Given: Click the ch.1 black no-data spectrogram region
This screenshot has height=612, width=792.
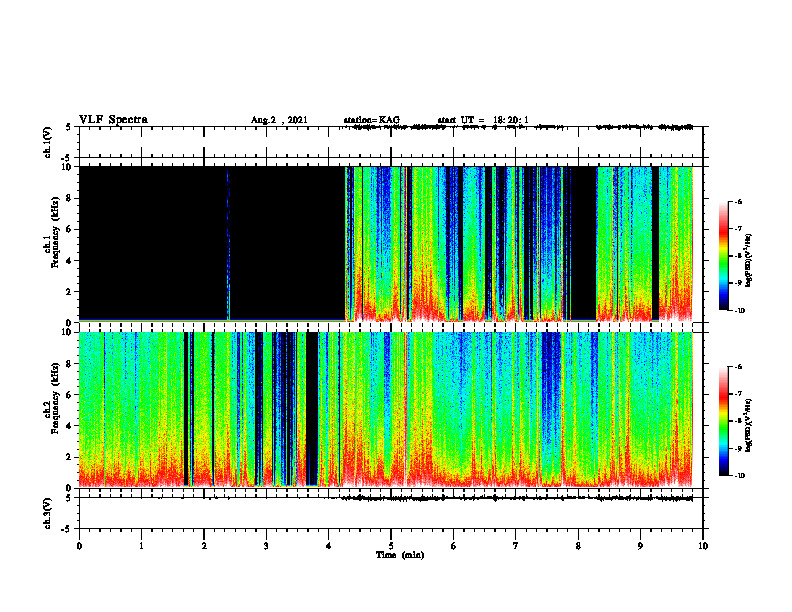Looking at the screenshot, I should click(x=212, y=243).
